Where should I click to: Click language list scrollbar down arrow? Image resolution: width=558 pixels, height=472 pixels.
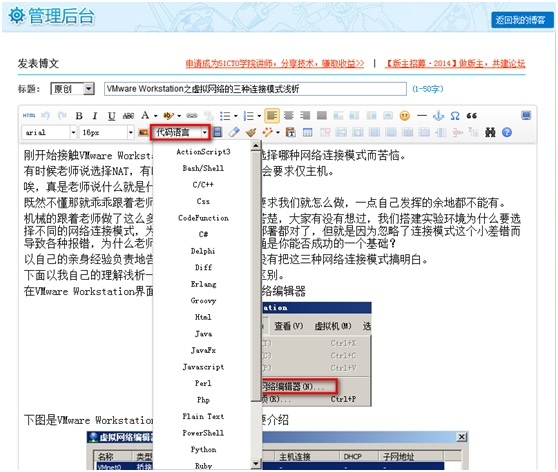[x=256, y=464]
